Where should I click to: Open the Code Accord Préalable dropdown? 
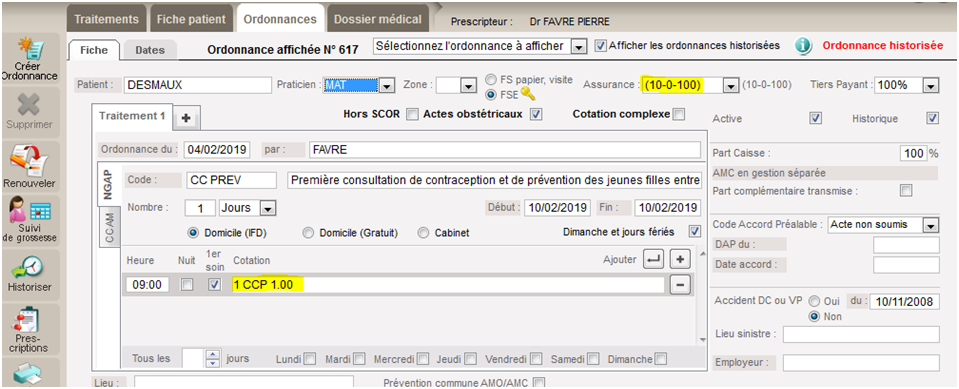pos(930,225)
